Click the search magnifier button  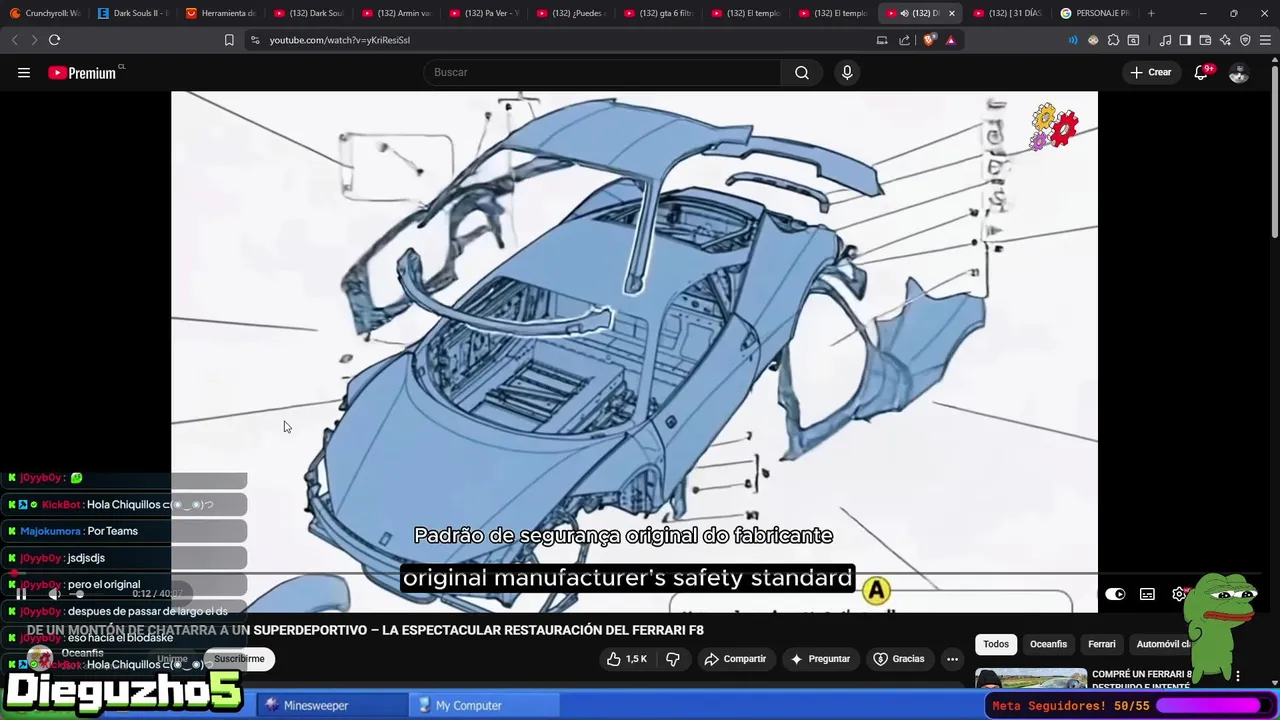click(802, 72)
